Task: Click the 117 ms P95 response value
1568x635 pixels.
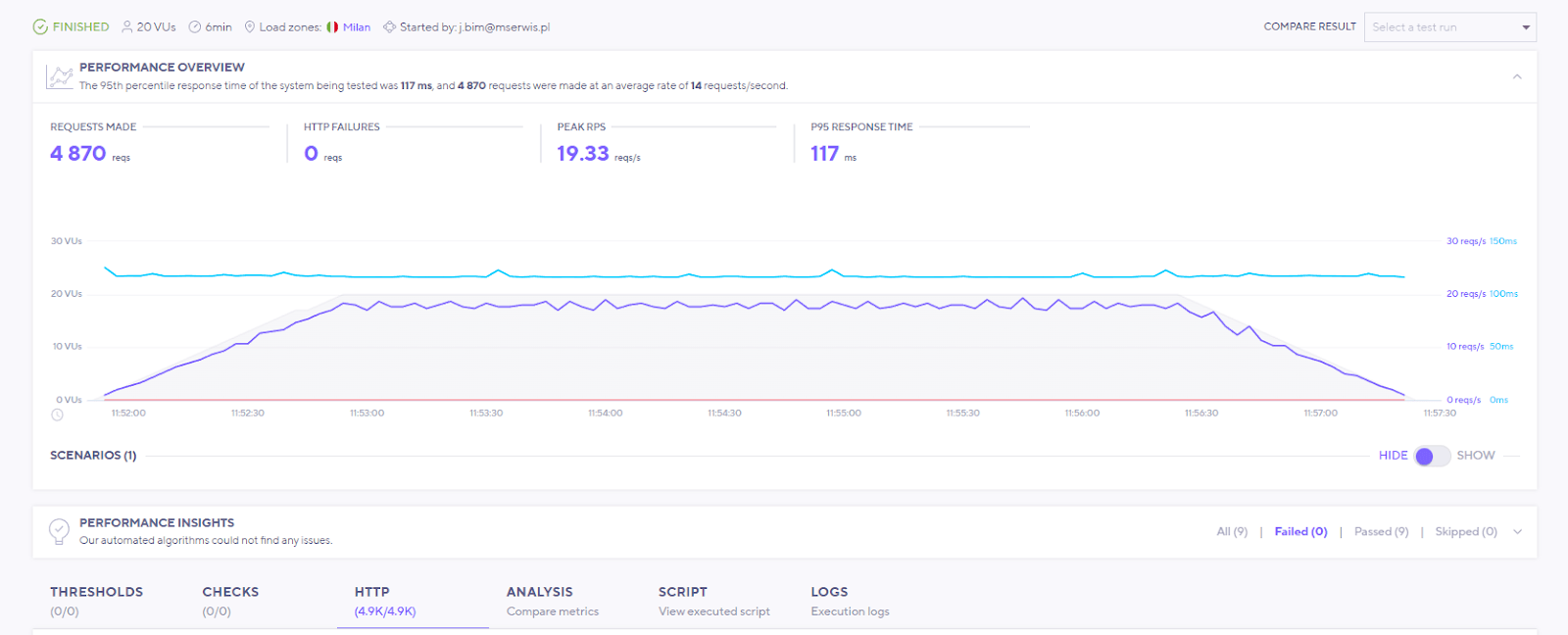Action: [824, 154]
